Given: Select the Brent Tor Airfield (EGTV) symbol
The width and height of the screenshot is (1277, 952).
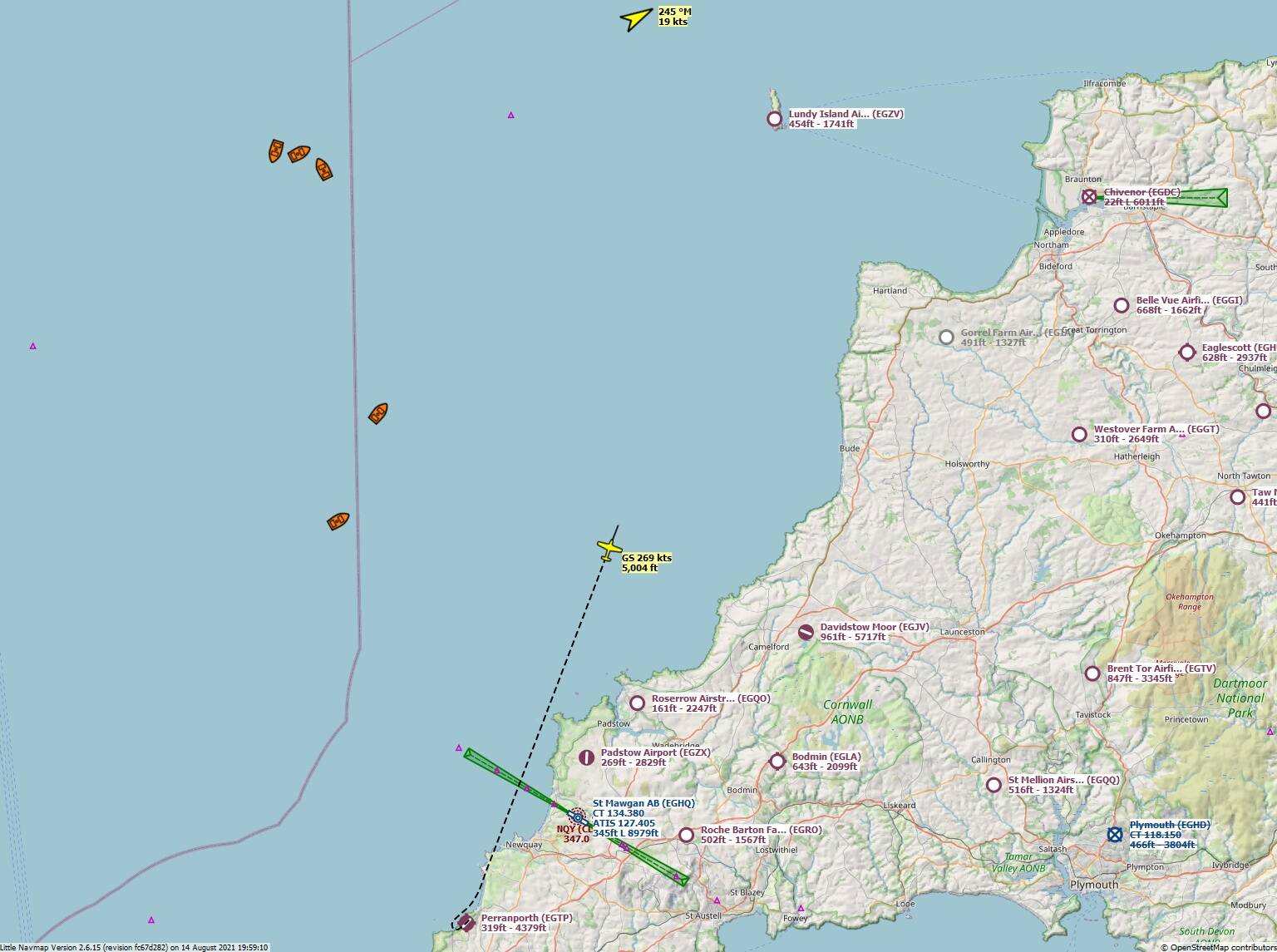Looking at the screenshot, I should pos(1092,673).
